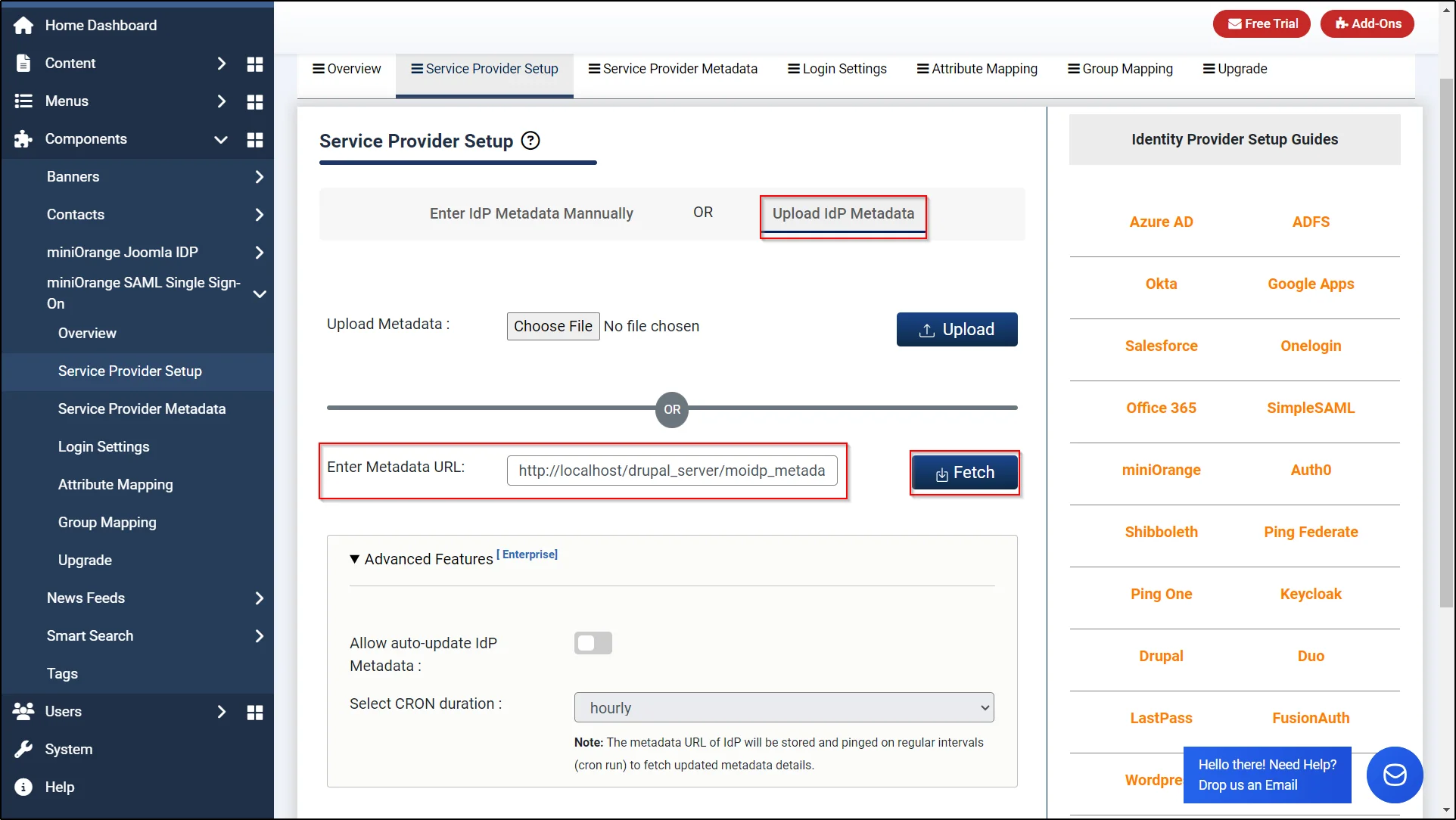
Task: Click the Choose File button
Action: pos(553,326)
